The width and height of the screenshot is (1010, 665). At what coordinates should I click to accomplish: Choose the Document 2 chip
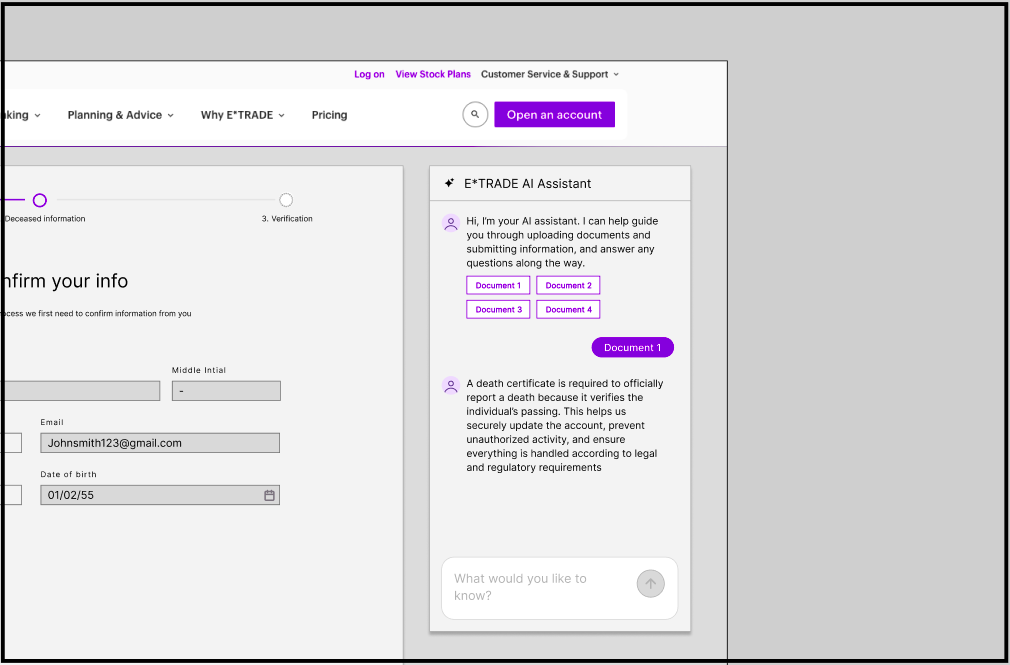pyautogui.click(x=568, y=285)
